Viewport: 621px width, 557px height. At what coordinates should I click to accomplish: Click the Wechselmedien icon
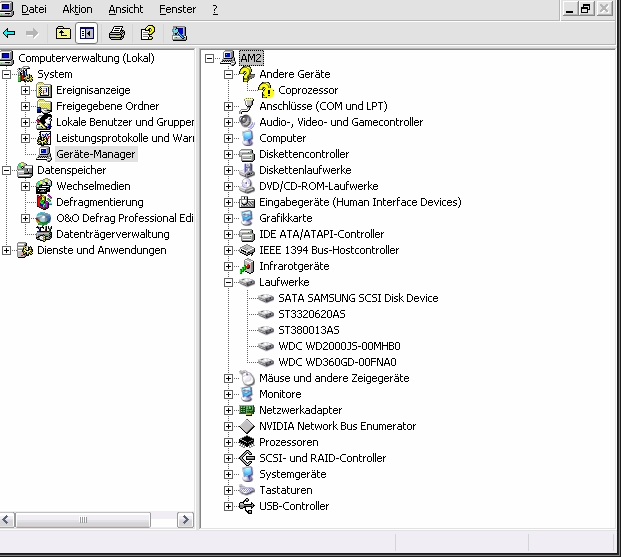pos(44,186)
